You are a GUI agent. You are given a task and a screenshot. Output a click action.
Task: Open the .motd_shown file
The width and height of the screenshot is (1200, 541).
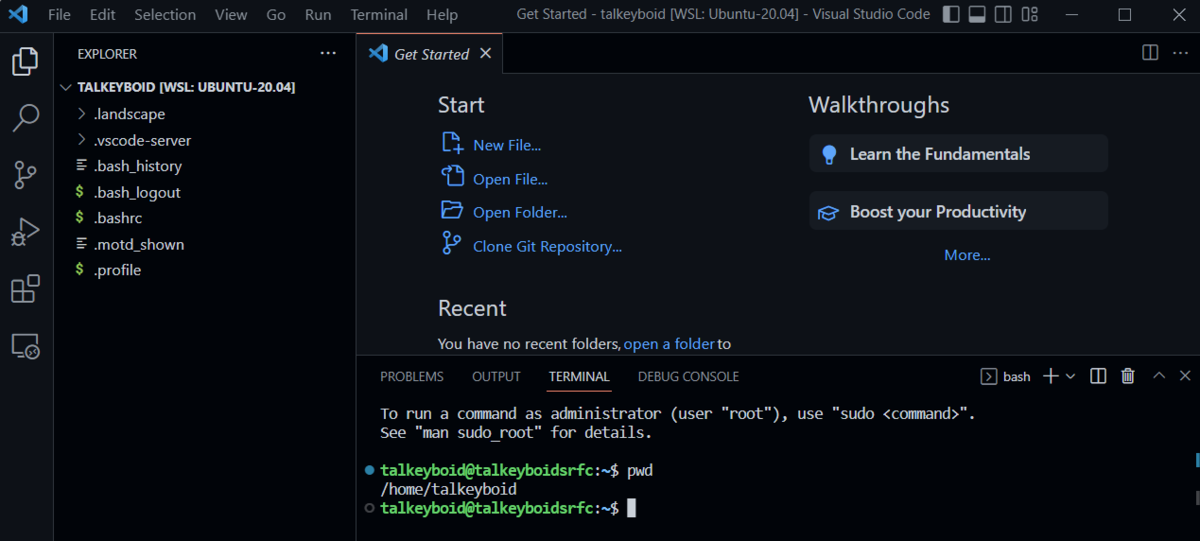[204, 244]
